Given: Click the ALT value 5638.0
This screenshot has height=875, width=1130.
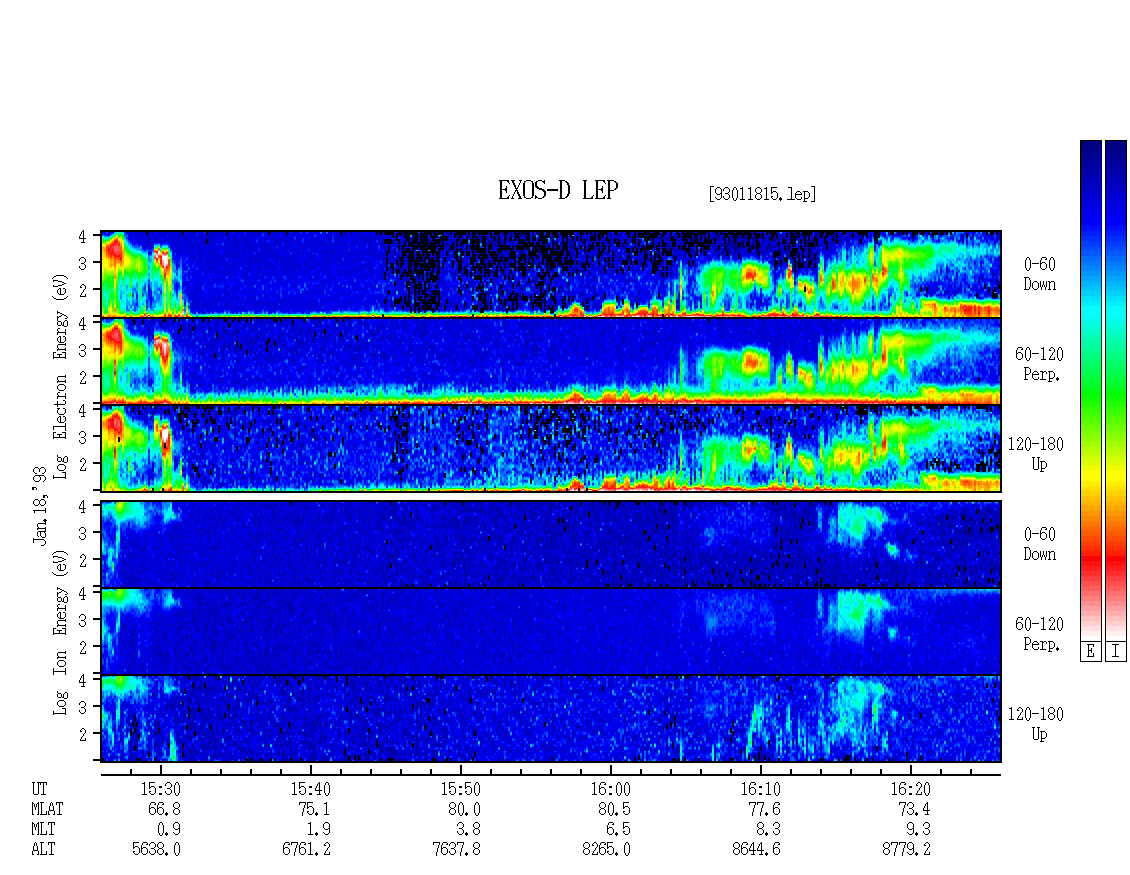Looking at the screenshot, I should pos(156,850).
